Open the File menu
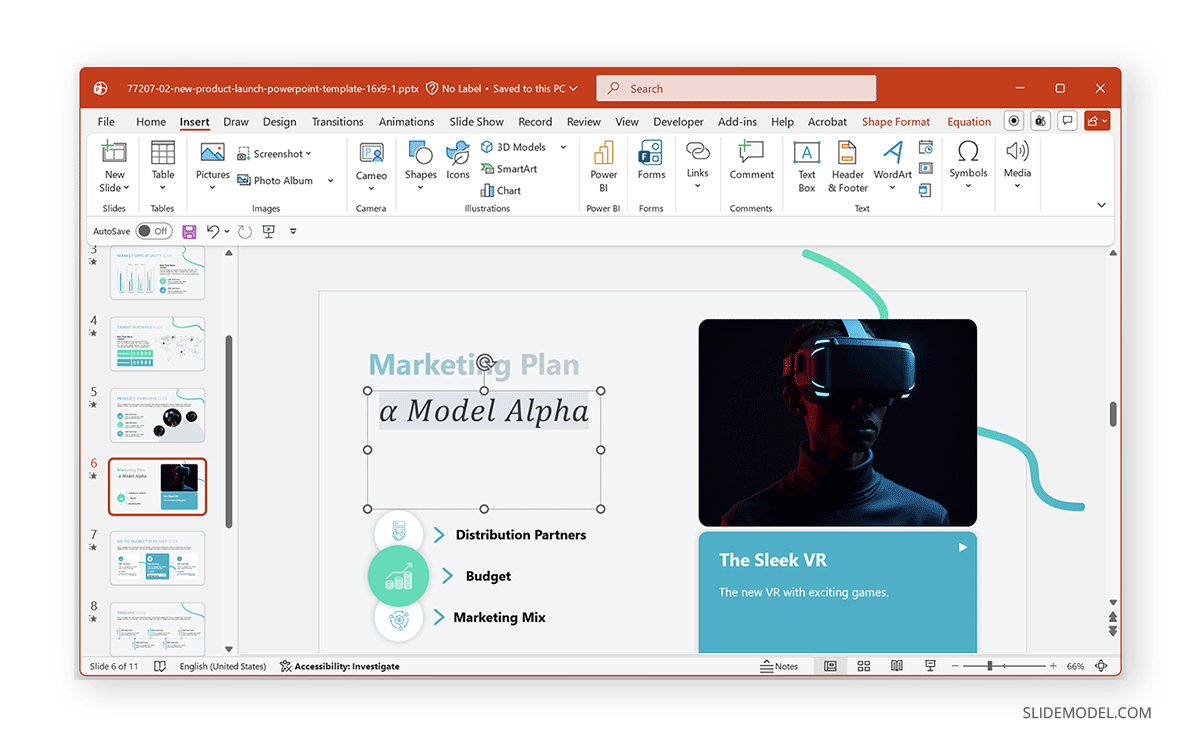 coord(106,122)
